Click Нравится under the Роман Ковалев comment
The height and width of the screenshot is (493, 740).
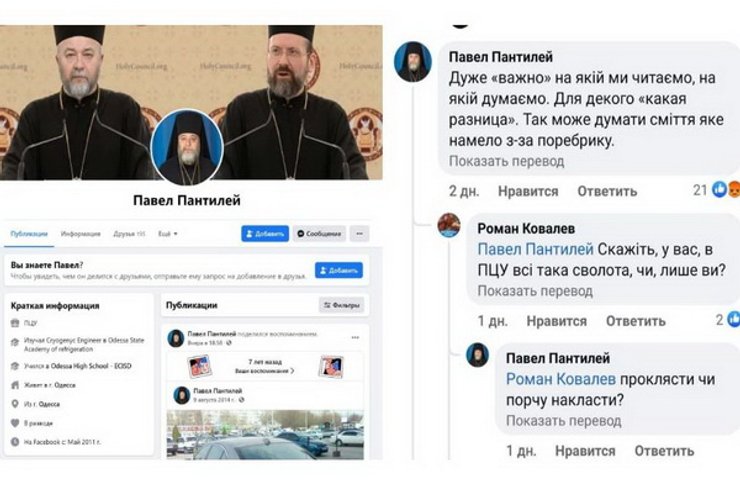(556, 321)
